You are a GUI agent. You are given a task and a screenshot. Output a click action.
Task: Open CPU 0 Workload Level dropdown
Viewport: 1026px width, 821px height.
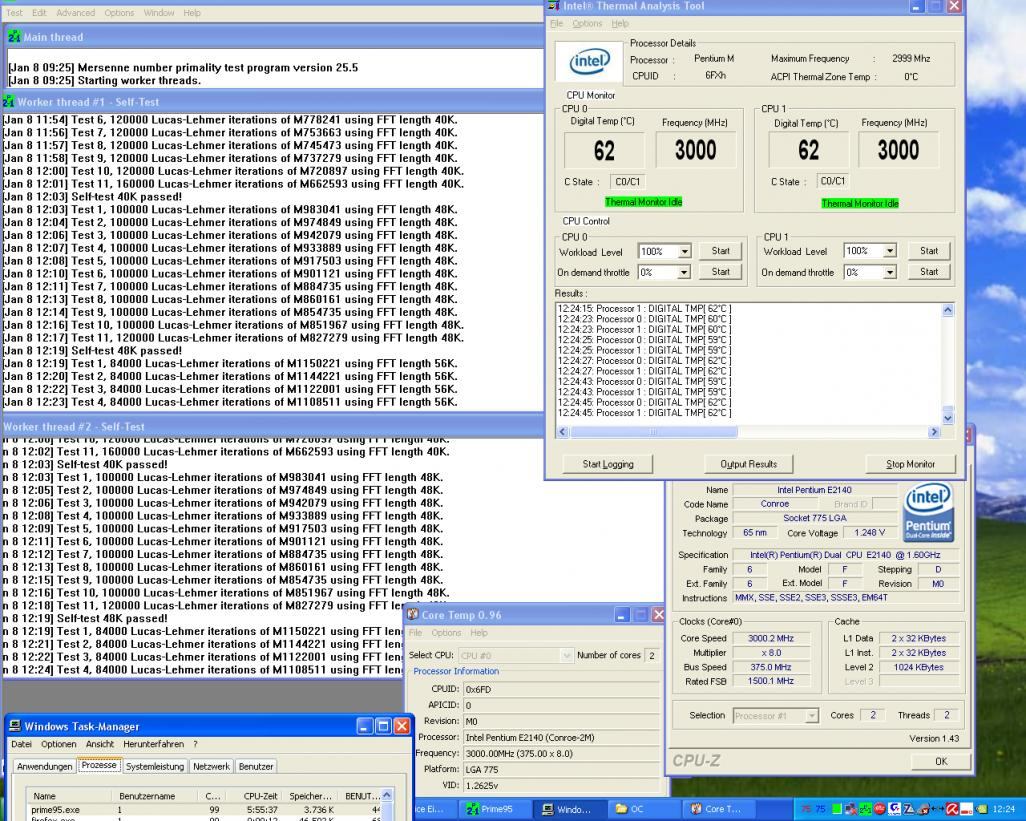pyautogui.click(x=684, y=251)
